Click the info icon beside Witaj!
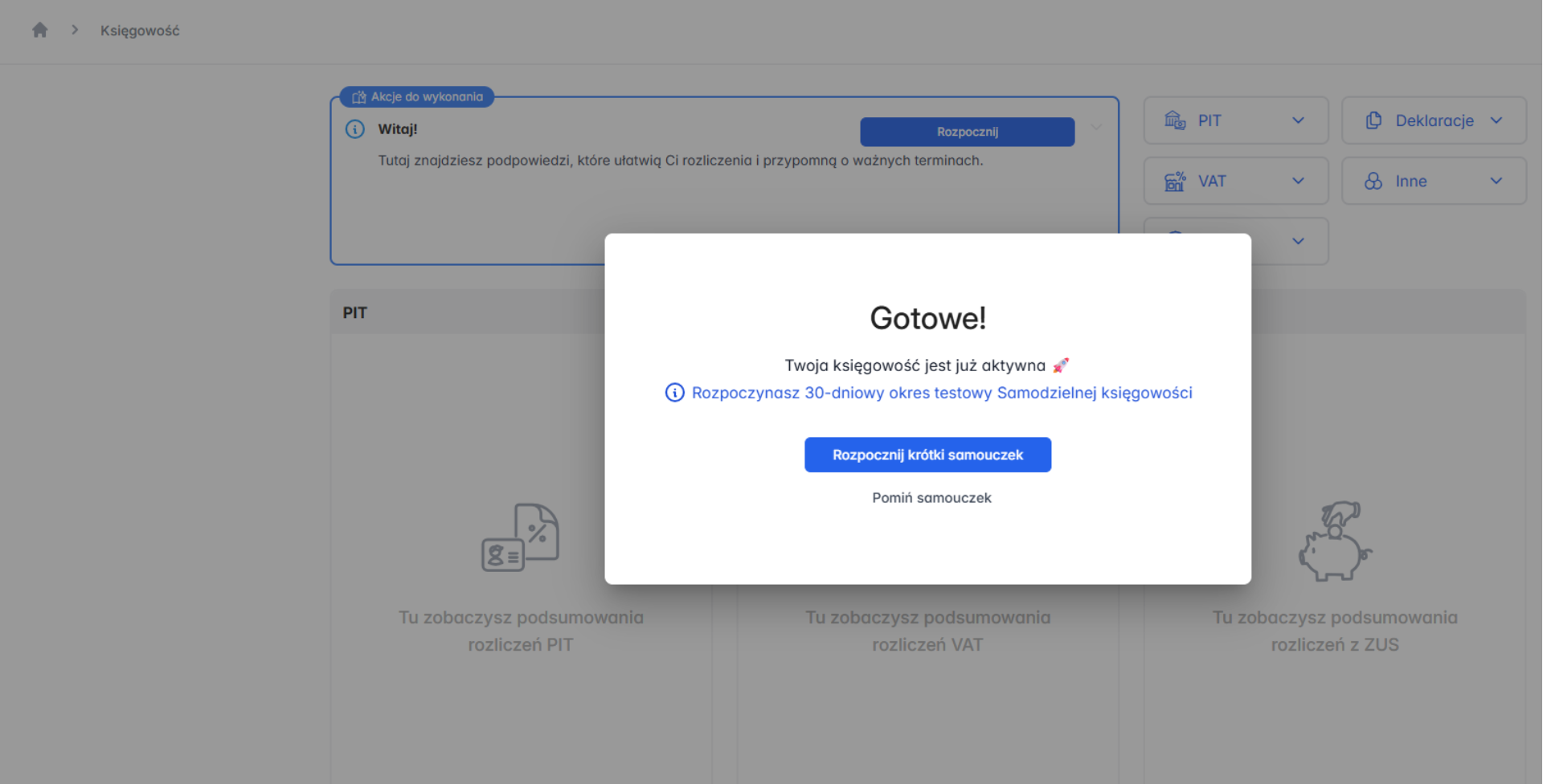 (355, 129)
